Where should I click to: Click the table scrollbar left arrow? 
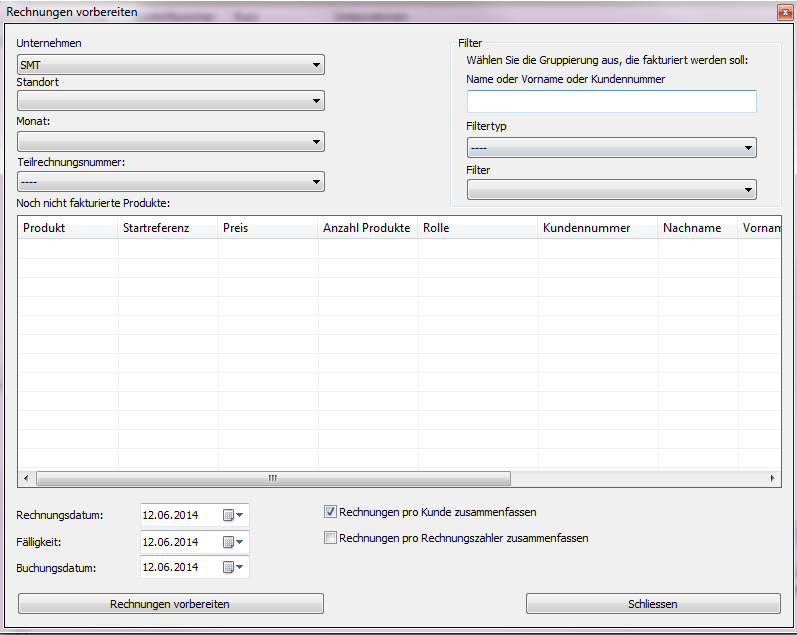[27, 479]
